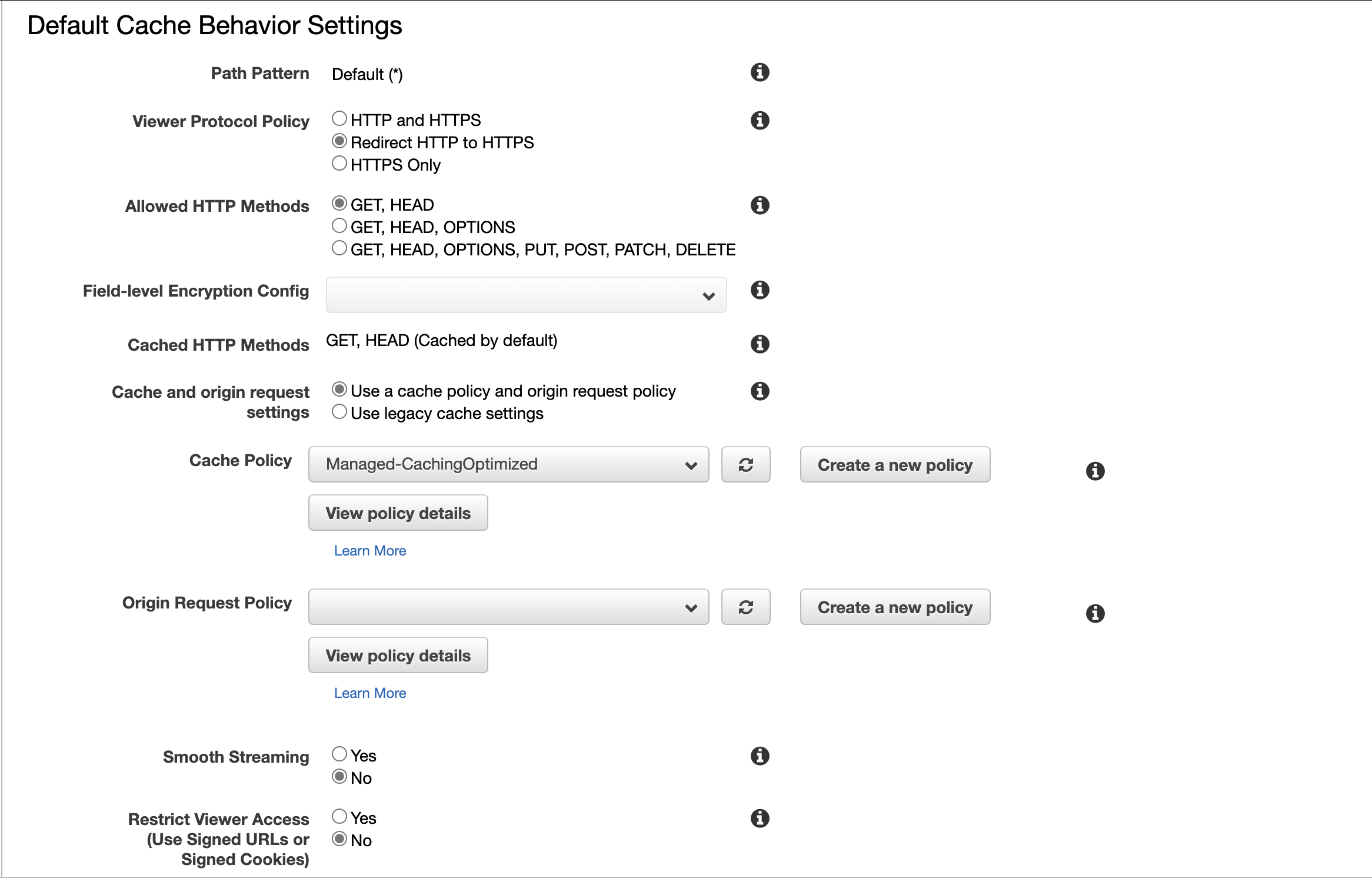
Task: Open the Managed-CachingOptimized cache policy dropdown
Action: [509, 465]
